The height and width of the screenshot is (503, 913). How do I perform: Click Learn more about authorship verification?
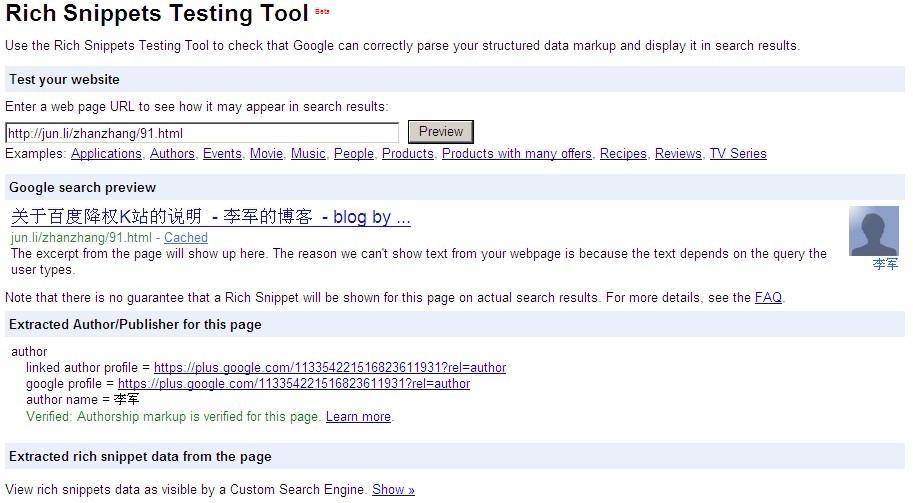click(358, 417)
